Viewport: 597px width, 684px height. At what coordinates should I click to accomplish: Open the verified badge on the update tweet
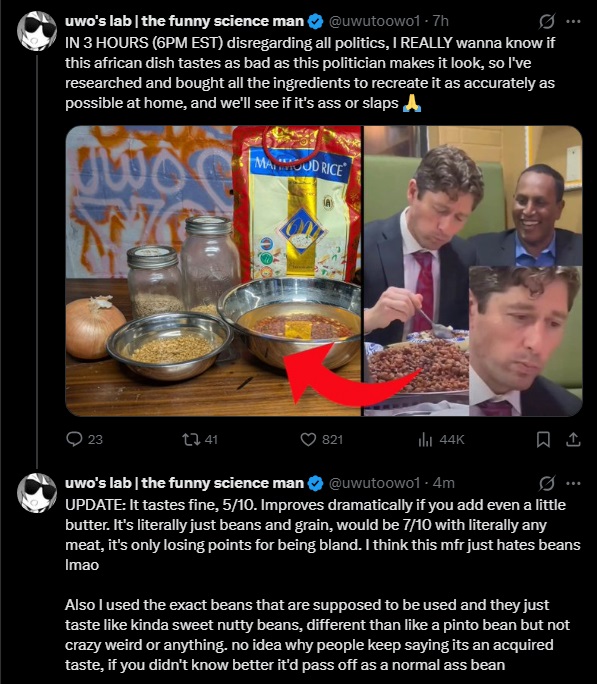click(316, 483)
